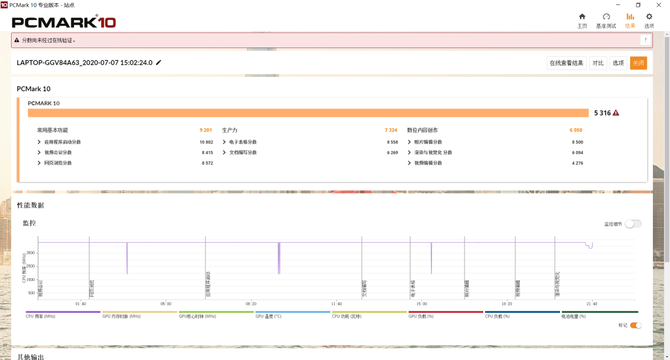The image size is (670, 360).
Task: Go to the Home (主页) page
Action: point(582,20)
